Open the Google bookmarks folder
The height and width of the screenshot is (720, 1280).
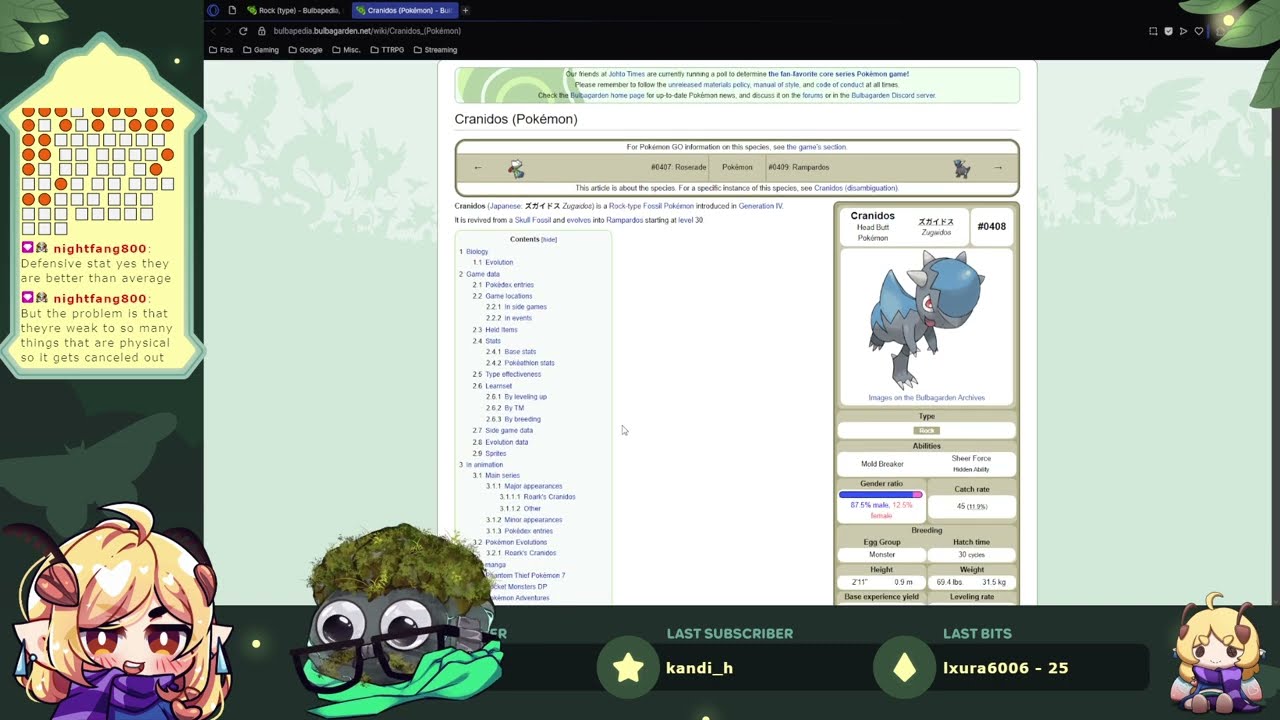click(305, 50)
